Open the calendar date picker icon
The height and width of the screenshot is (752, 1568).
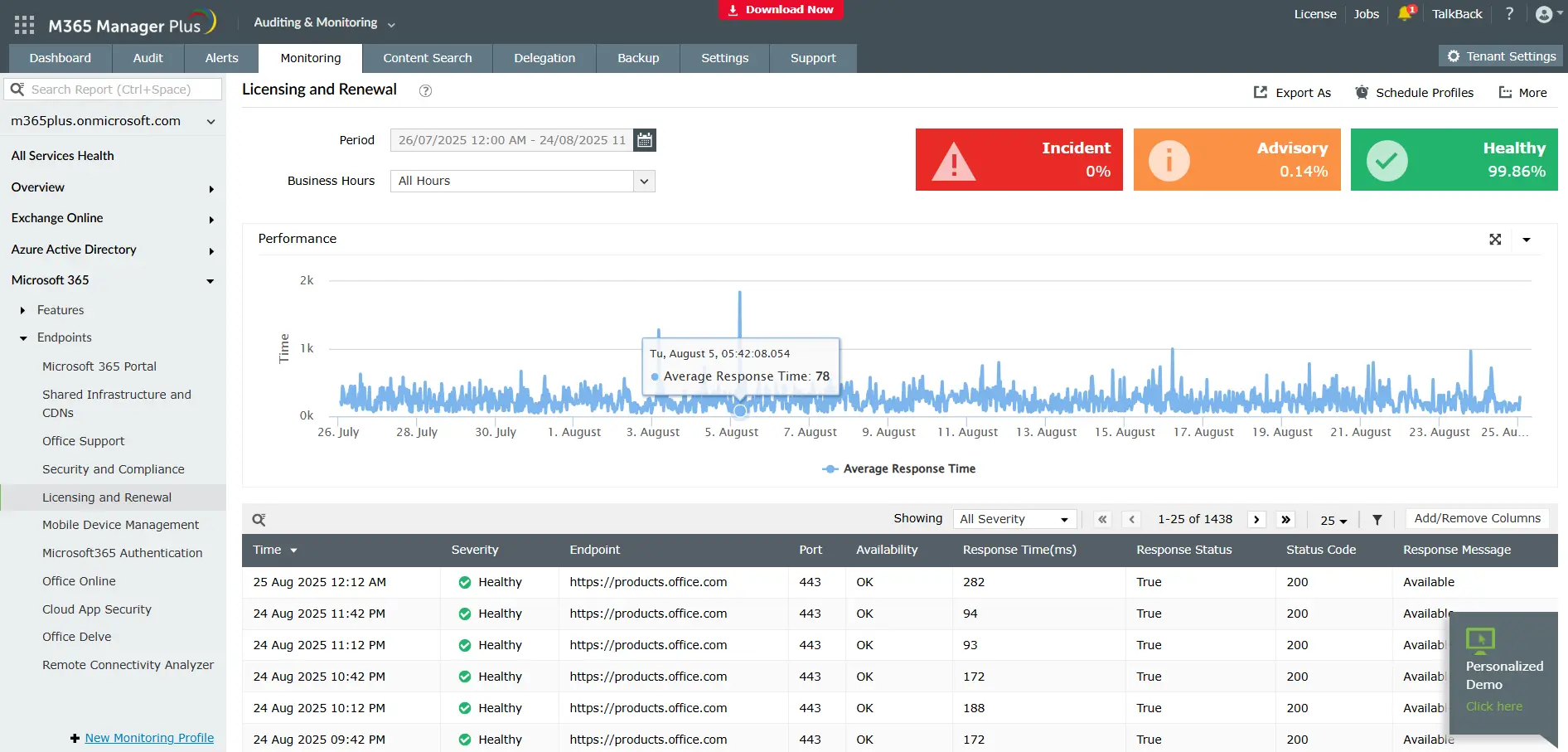pyautogui.click(x=645, y=140)
